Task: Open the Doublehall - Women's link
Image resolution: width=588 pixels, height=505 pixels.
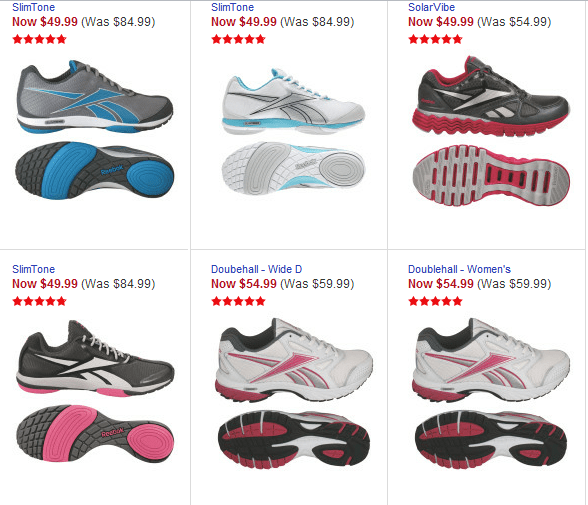Action: tap(459, 269)
